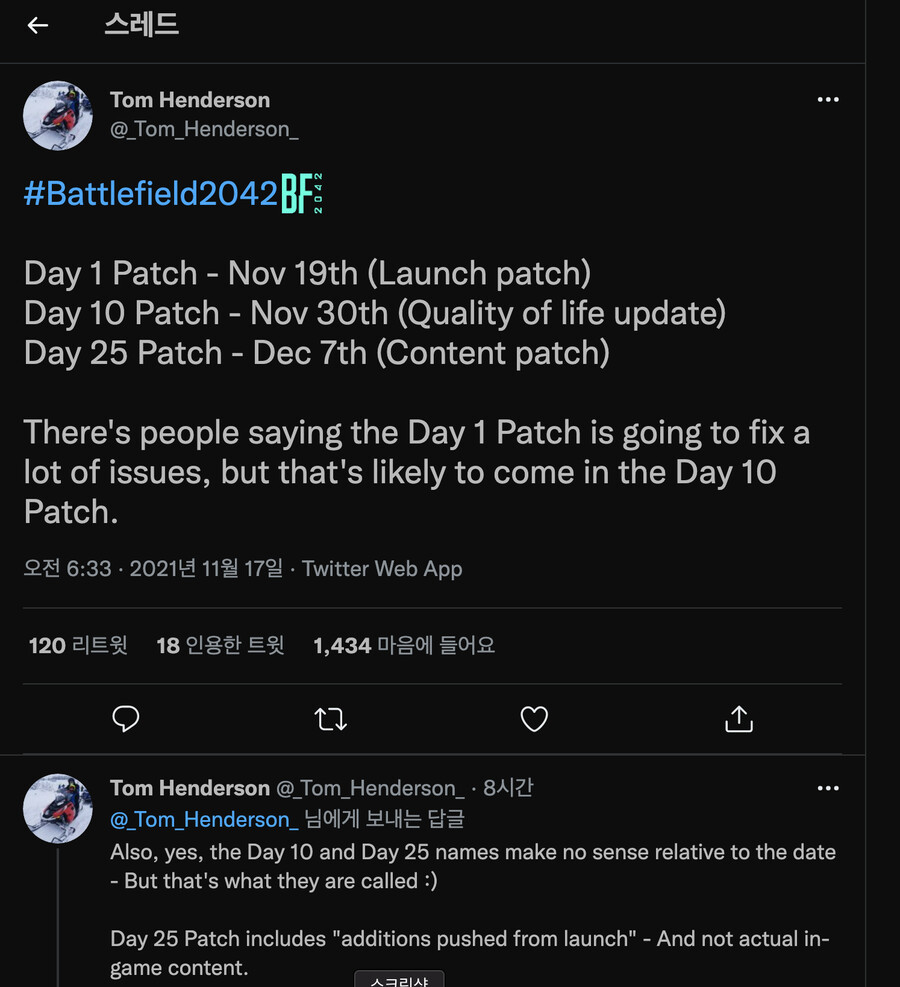Screen dimensions: 900x987
Task: Click the @_Tom_Henderson_ handle under the name
Action: [204, 130]
